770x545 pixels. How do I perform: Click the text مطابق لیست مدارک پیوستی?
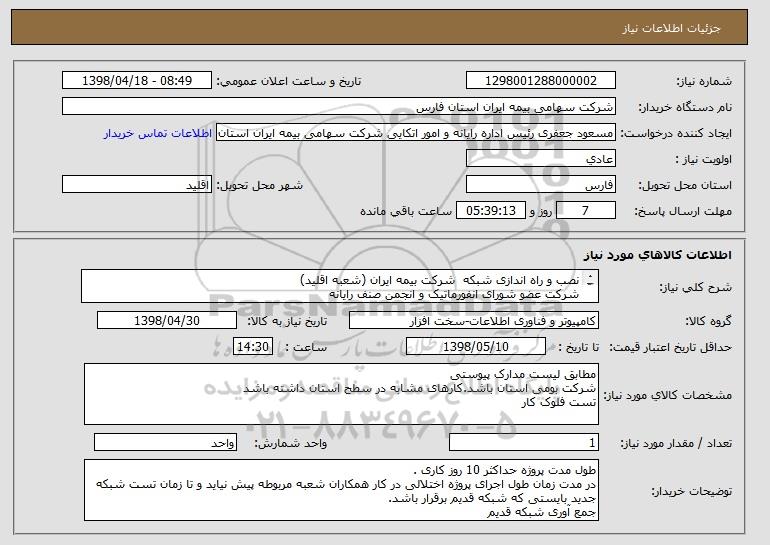pyautogui.click(x=523, y=375)
